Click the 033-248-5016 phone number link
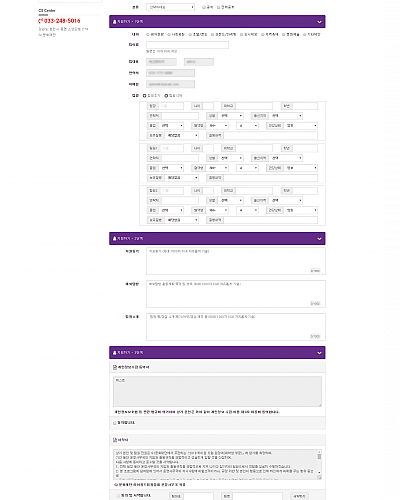This screenshot has width=400, height=500. tap(62, 21)
